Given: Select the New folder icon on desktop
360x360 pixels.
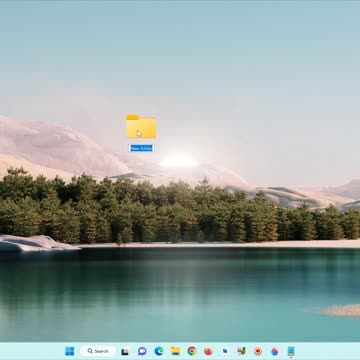Looking at the screenshot, I should 141,126.
